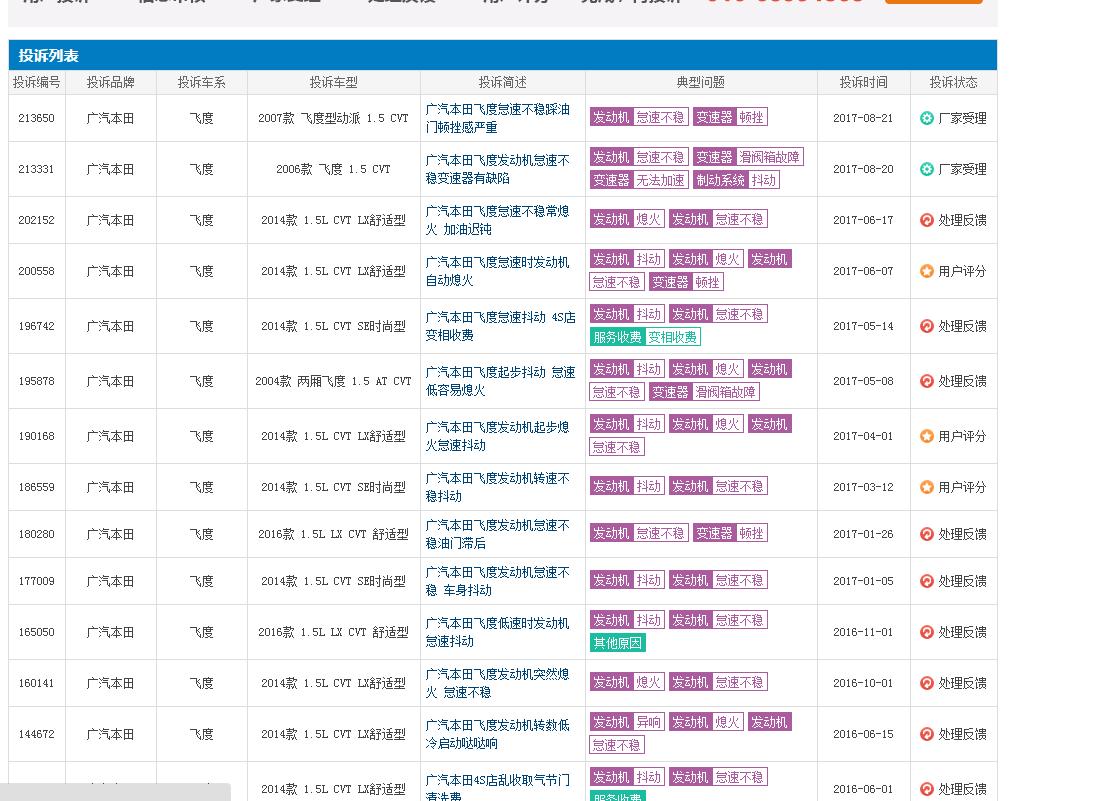The height and width of the screenshot is (801, 1094).
Task: Click 处理反馈 icon for complaint 180280
Action: 927,534
